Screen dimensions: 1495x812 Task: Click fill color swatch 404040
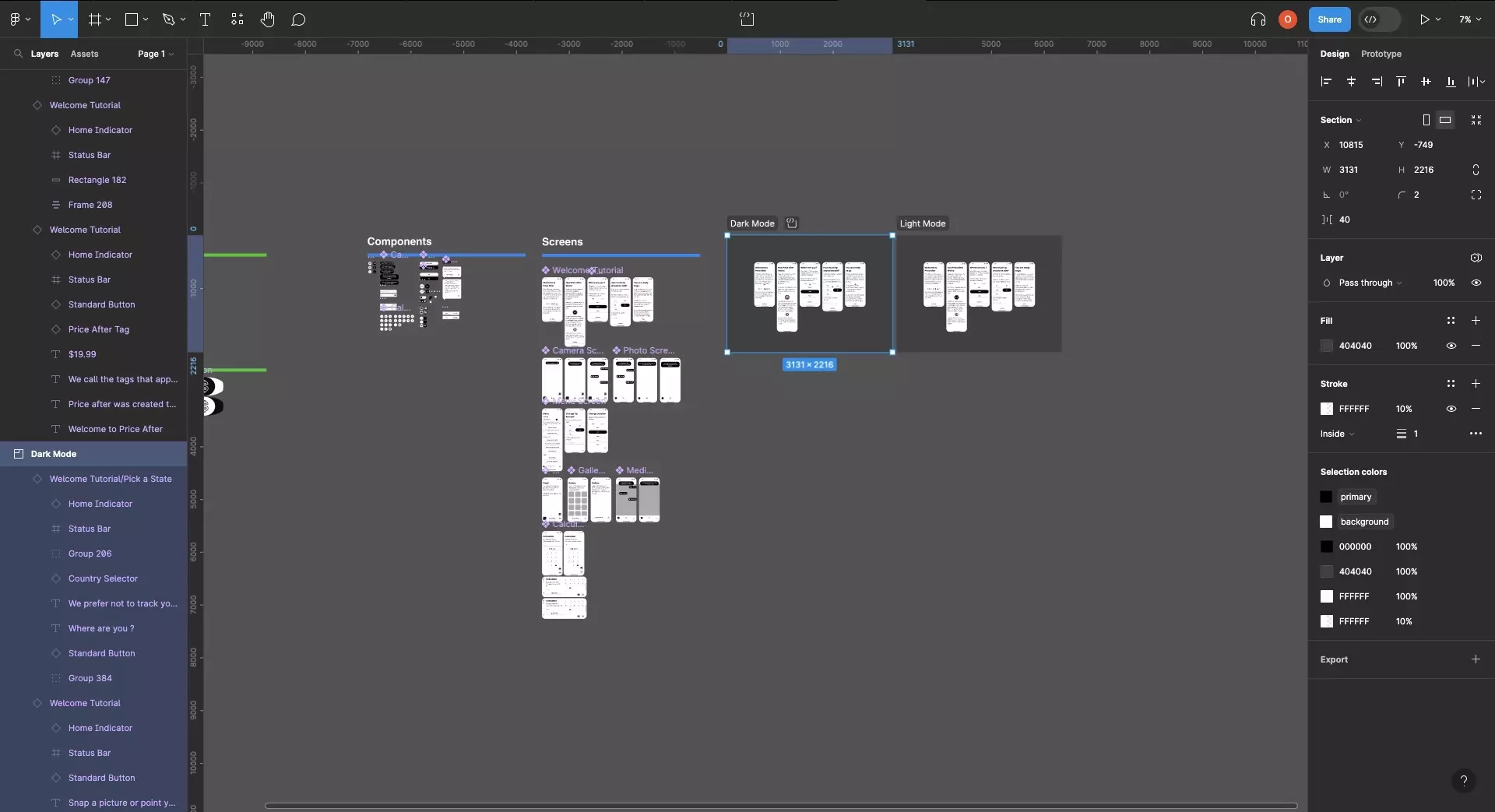[x=1327, y=346]
